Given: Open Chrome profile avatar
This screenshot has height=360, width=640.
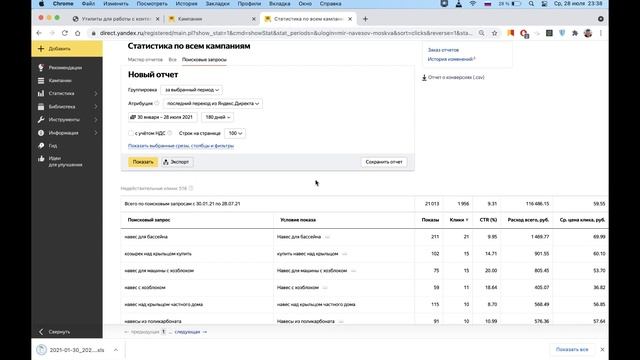Looking at the screenshot, I should tap(588, 33).
